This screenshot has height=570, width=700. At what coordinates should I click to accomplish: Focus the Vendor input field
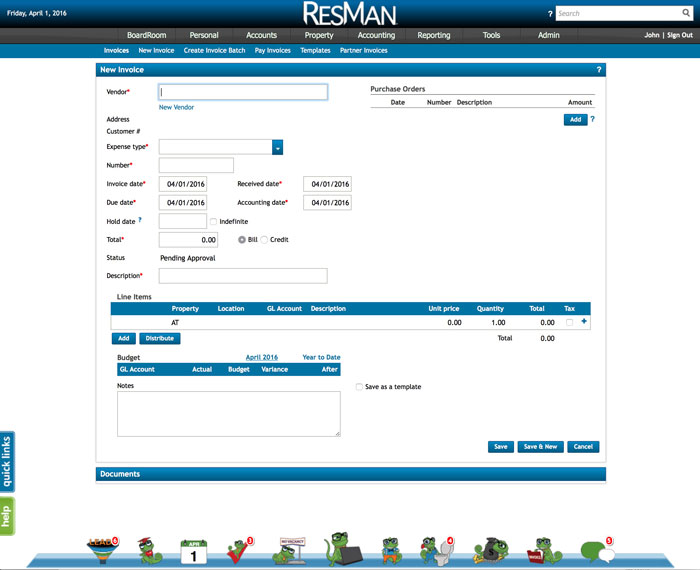(x=243, y=92)
